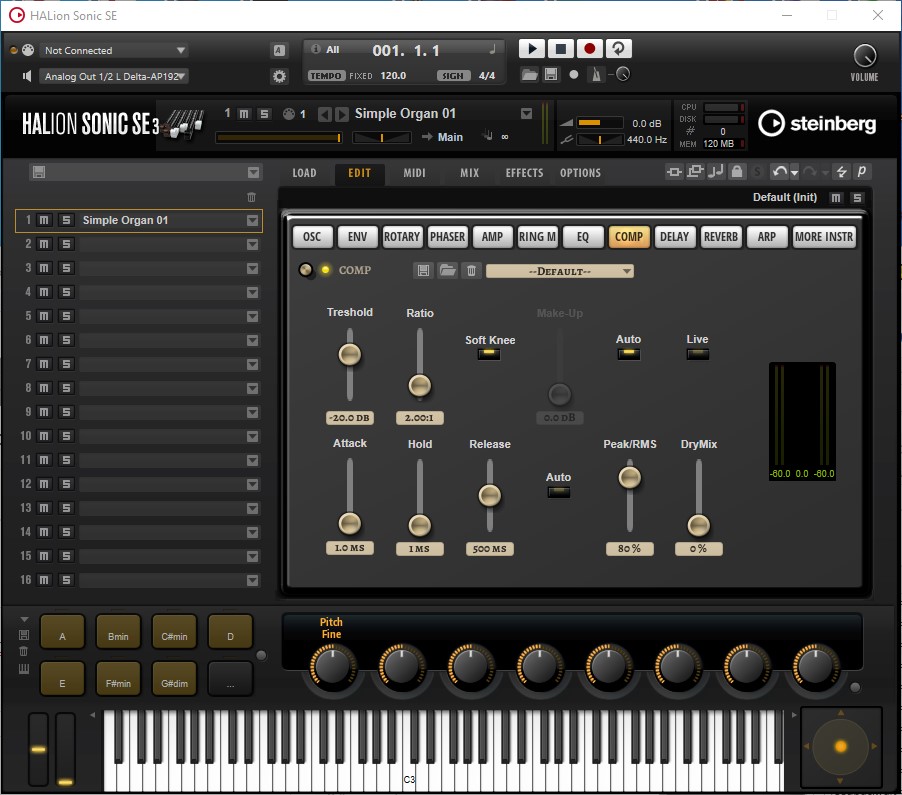Open the Not Connected MIDI input dropdown
Screen dimensions: 902x795
point(114,51)
